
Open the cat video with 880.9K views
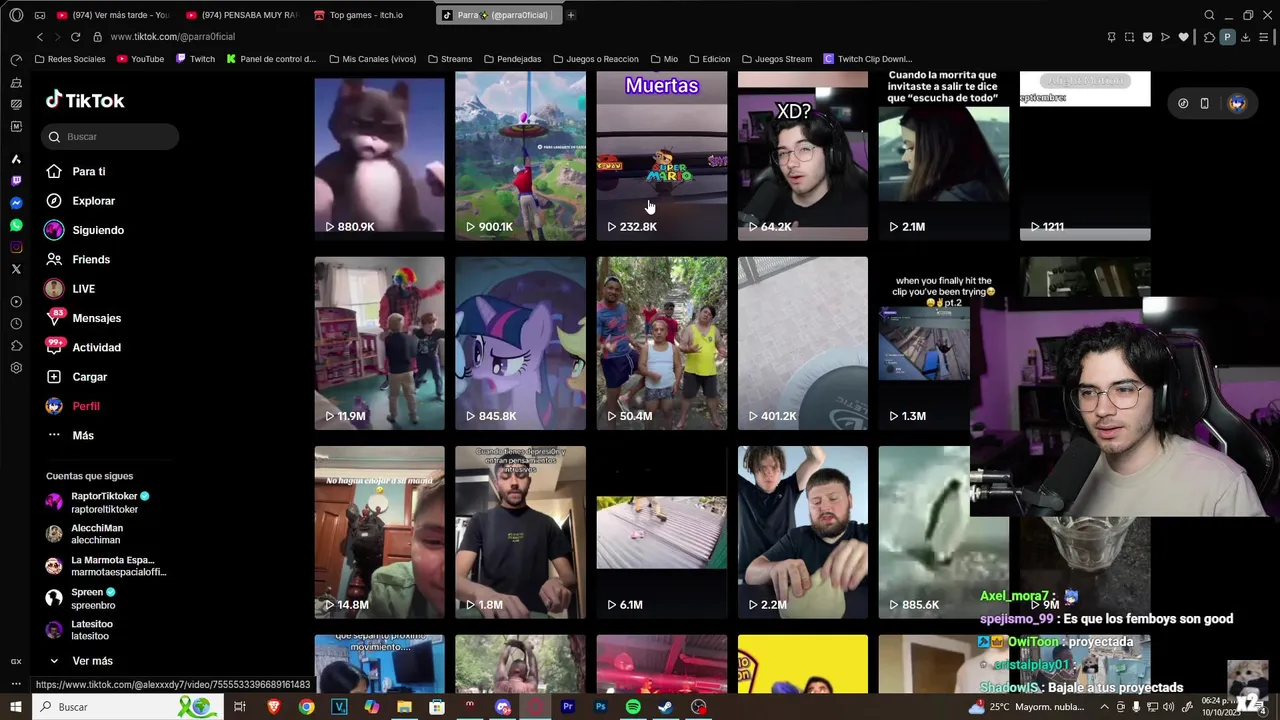[x=379, y=156]
